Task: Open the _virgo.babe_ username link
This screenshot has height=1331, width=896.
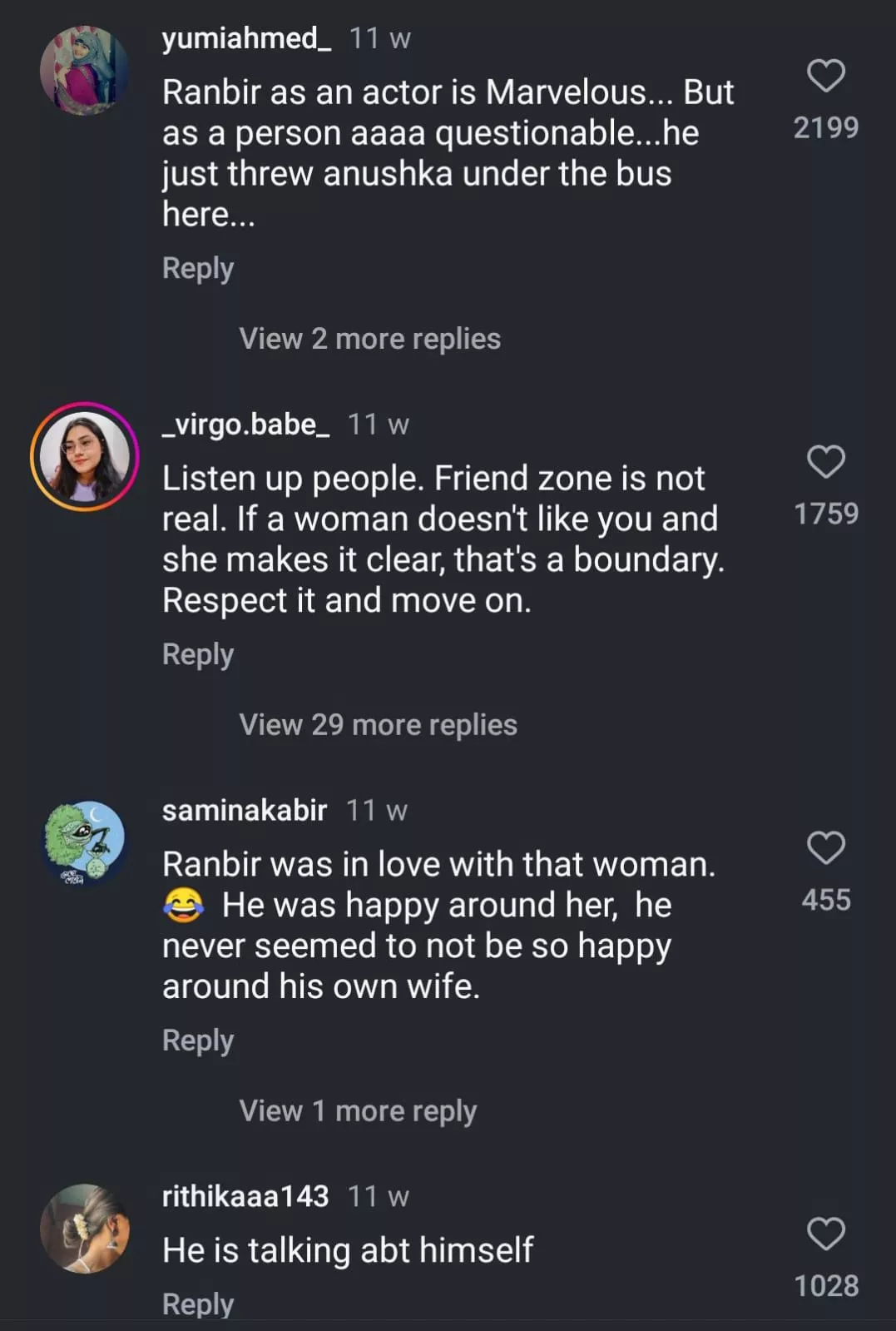Action: [x=245, y=425]
